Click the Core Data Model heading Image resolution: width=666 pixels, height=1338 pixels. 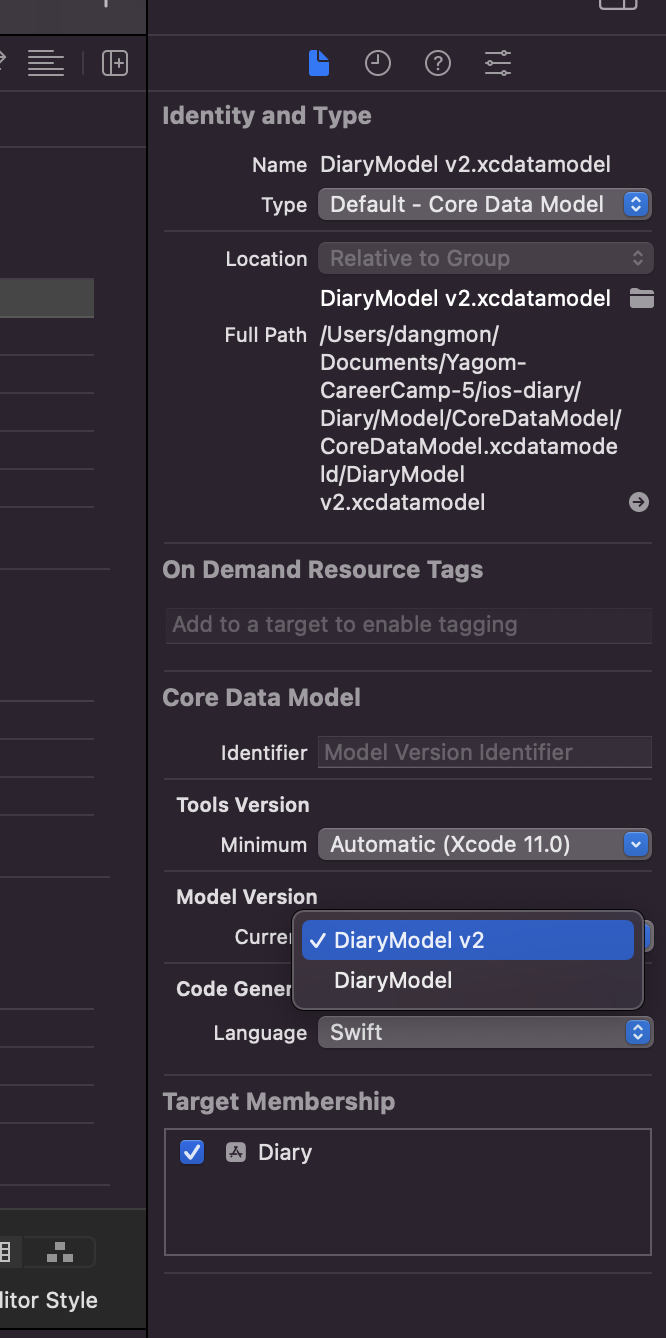click(x=262, y=697)
